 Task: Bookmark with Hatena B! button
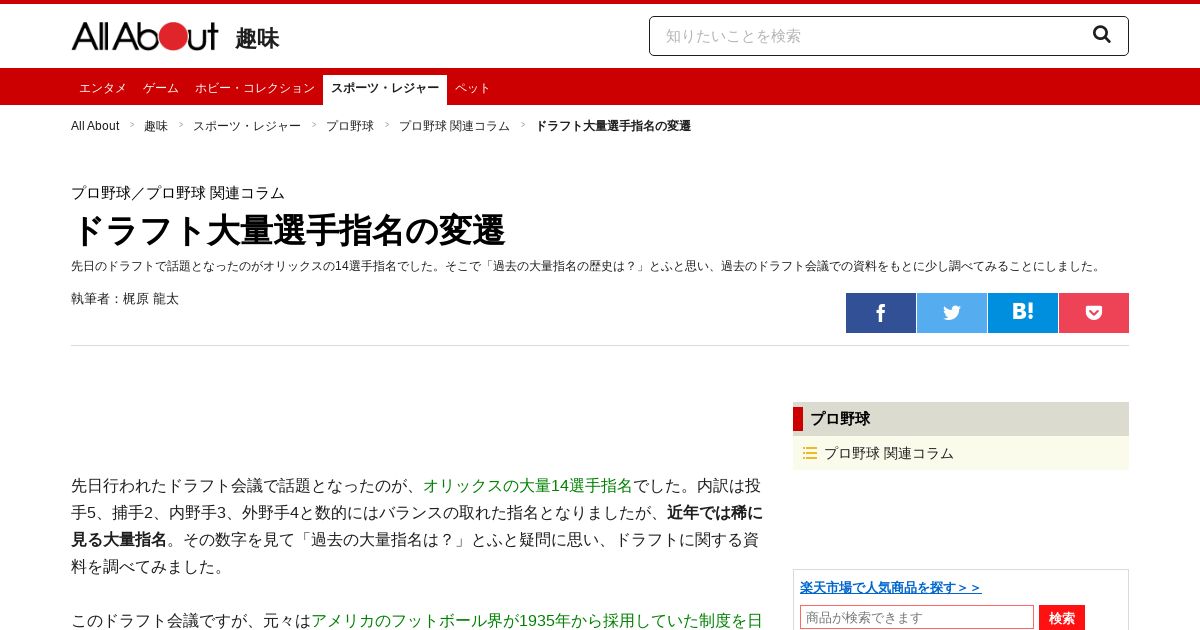[x=1023, y=313]
